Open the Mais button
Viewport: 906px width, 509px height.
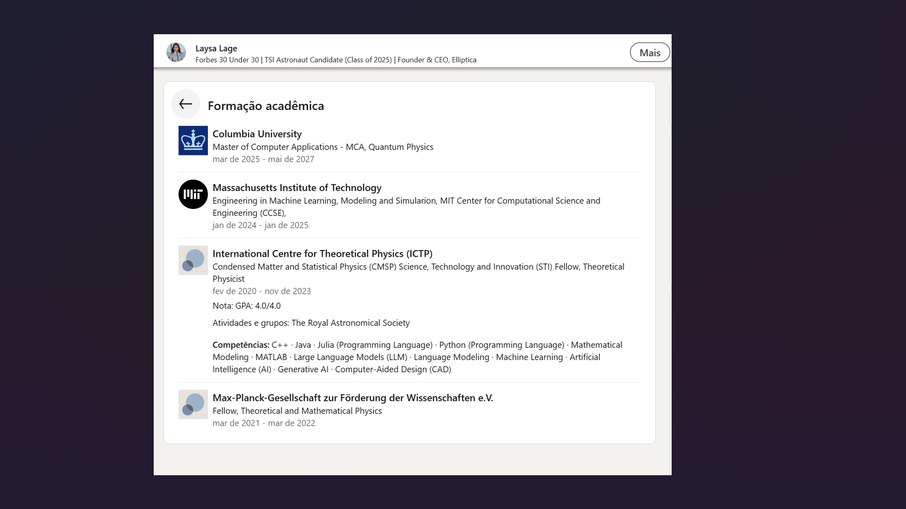tap(649, 53)
